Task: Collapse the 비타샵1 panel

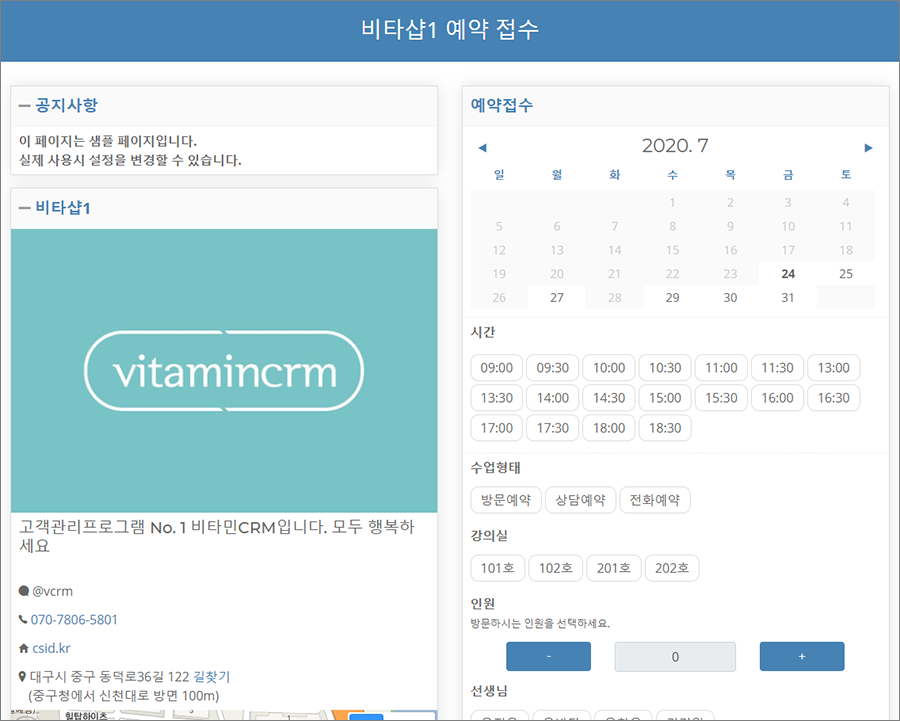Action: pyautogui.click(x=24, y=208)
